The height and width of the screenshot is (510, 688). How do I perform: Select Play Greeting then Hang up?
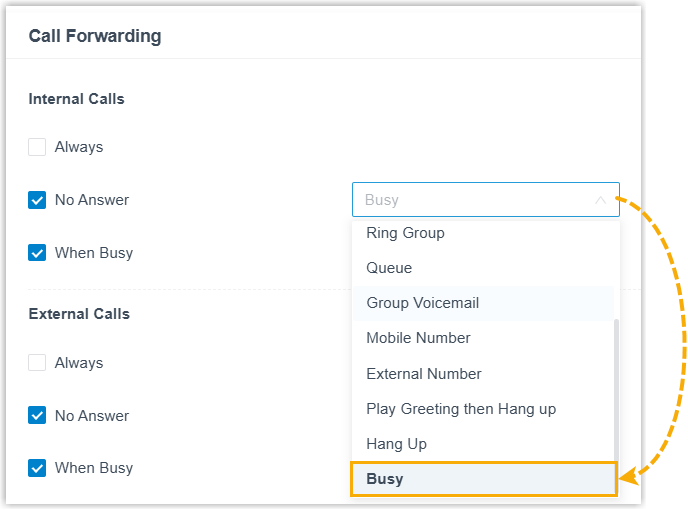tap(461, 409)
